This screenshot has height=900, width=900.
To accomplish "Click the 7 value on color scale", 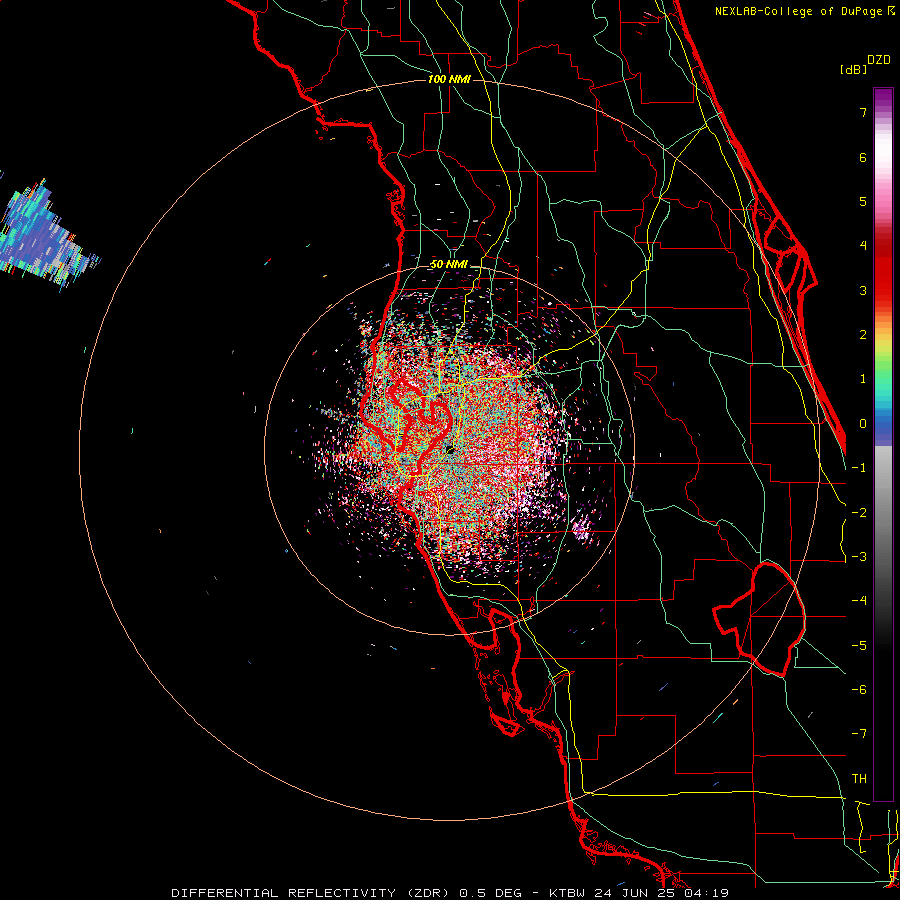I will (x=863, y=112).
